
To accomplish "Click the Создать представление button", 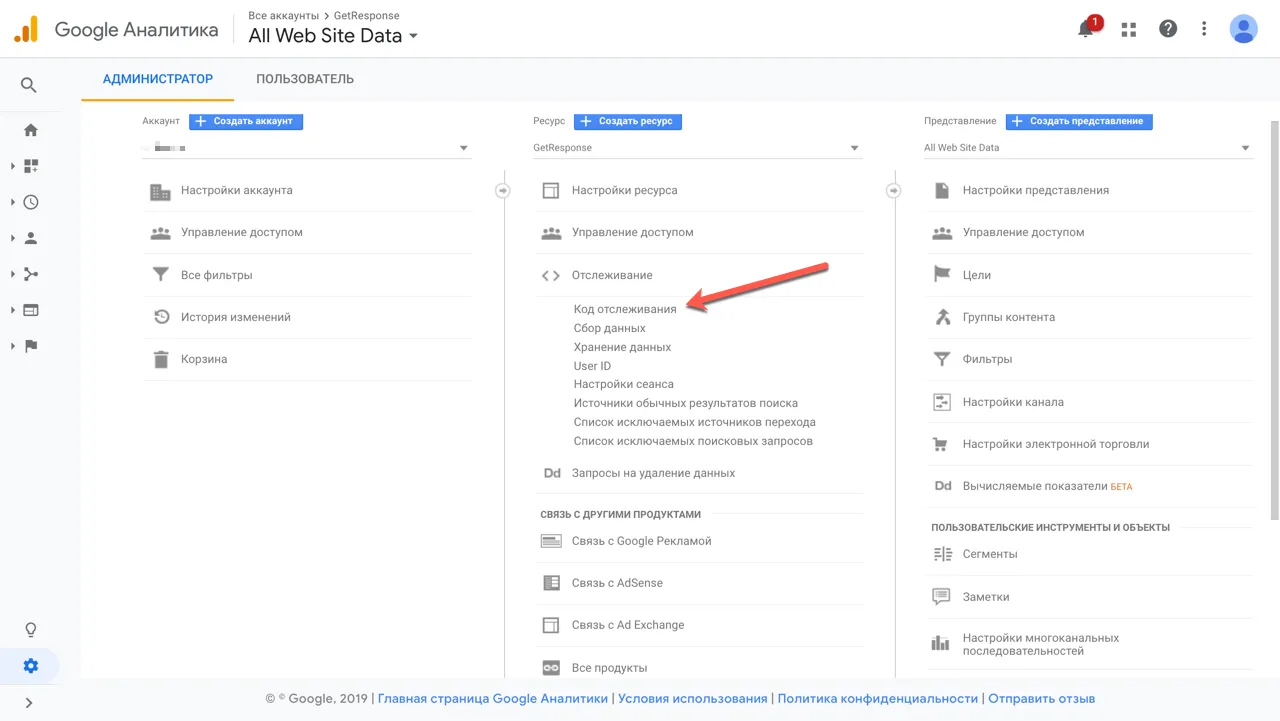I will tap(1079, 121).
